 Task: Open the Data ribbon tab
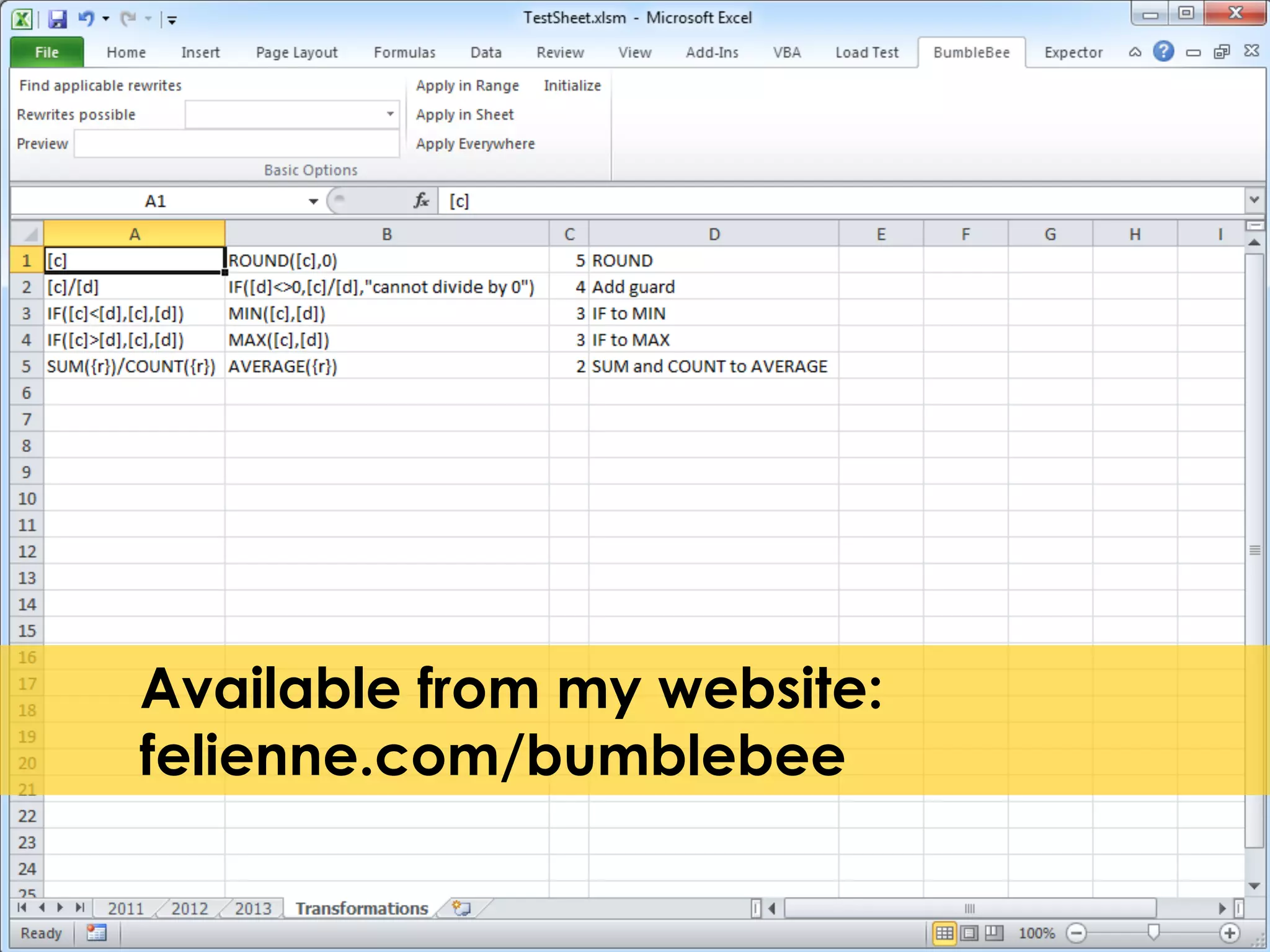486,52
